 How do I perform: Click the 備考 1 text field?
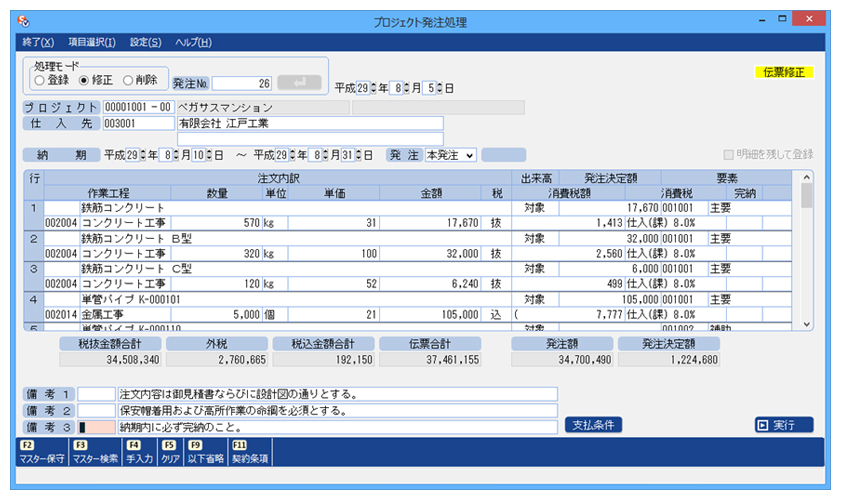(337, 394)
